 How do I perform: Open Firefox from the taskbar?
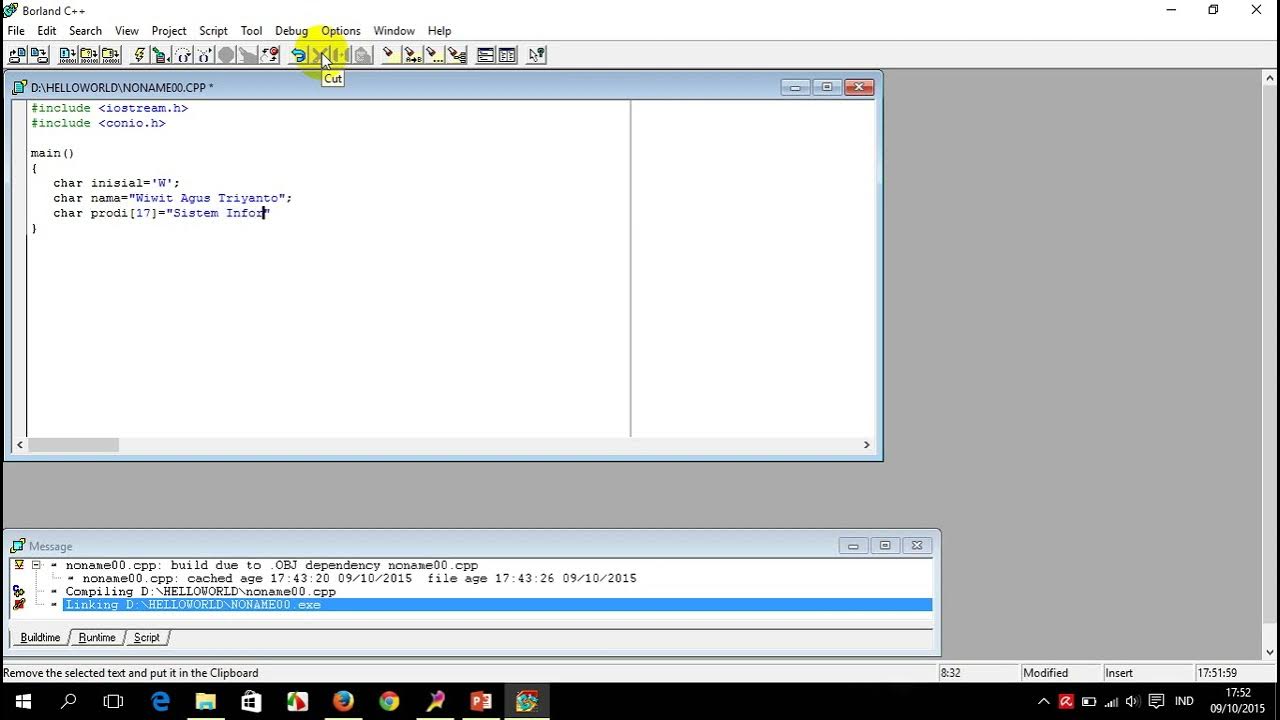pyautogui.click(x=343, y=701)
